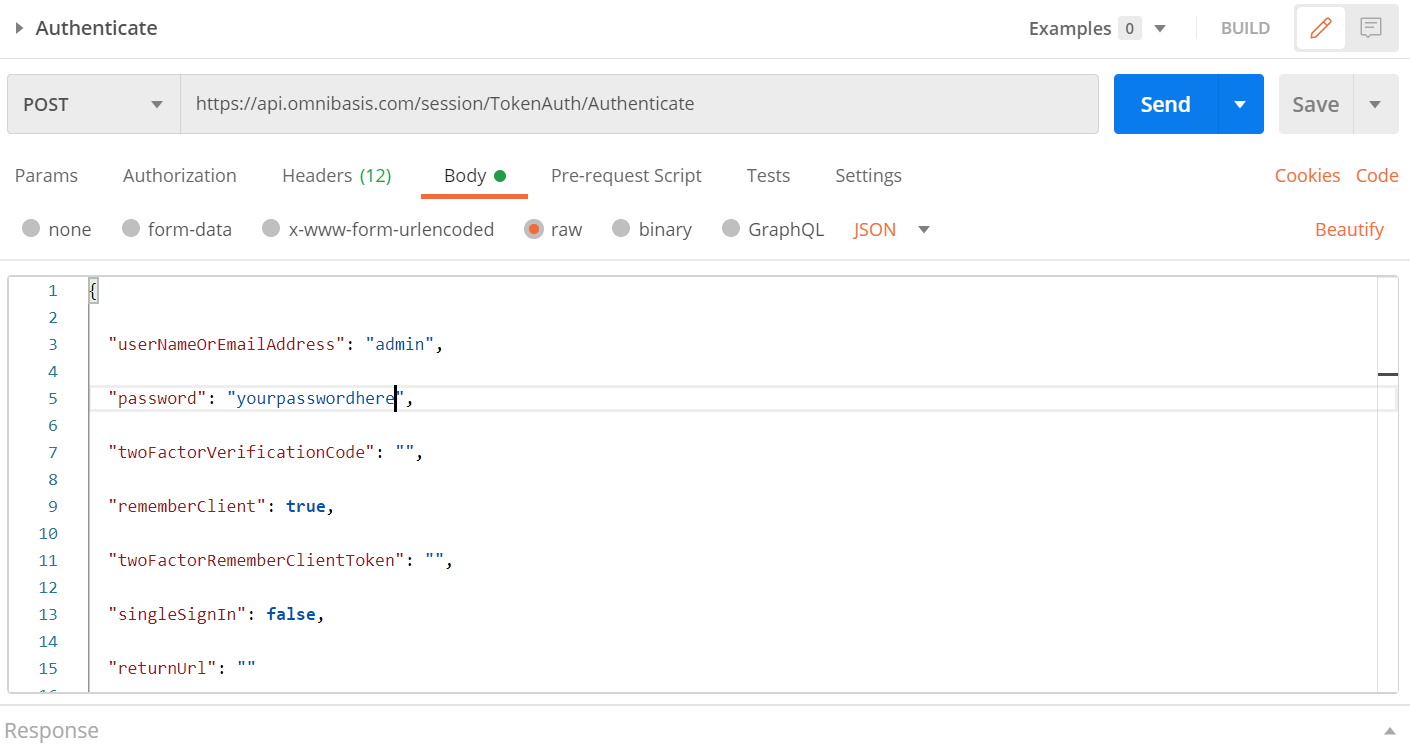Screen dimensions: 1410x747
Task: Open the Authorization tab
Action: tap(180, 175)
